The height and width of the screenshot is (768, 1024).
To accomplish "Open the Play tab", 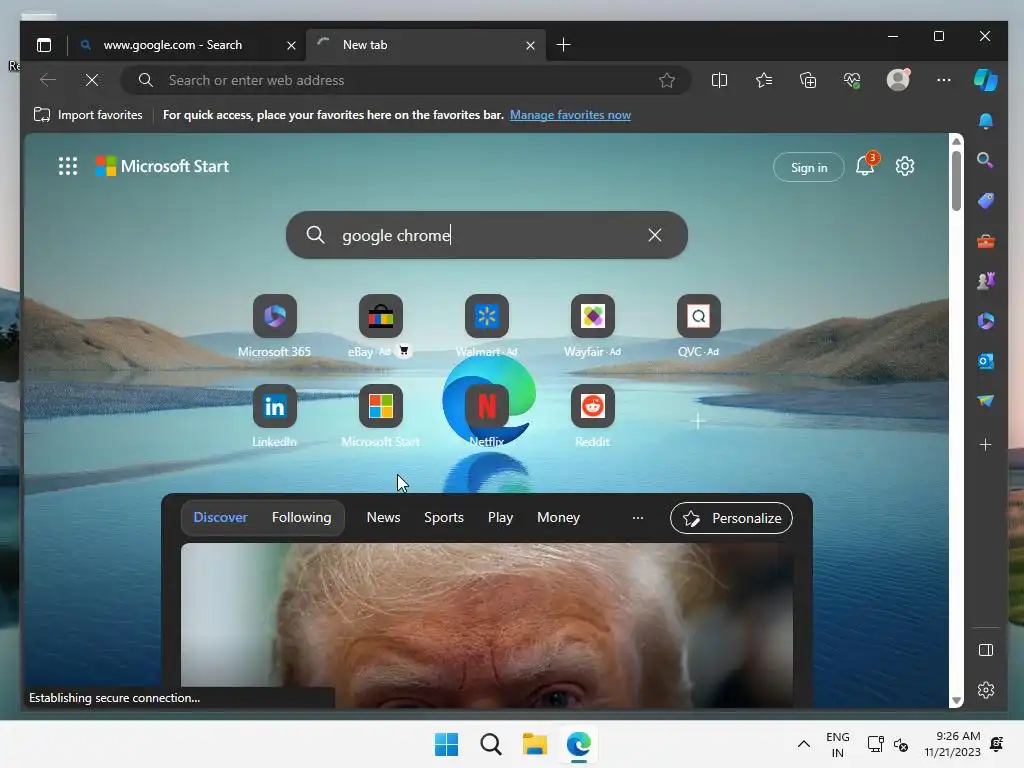I will click(500, 517).
